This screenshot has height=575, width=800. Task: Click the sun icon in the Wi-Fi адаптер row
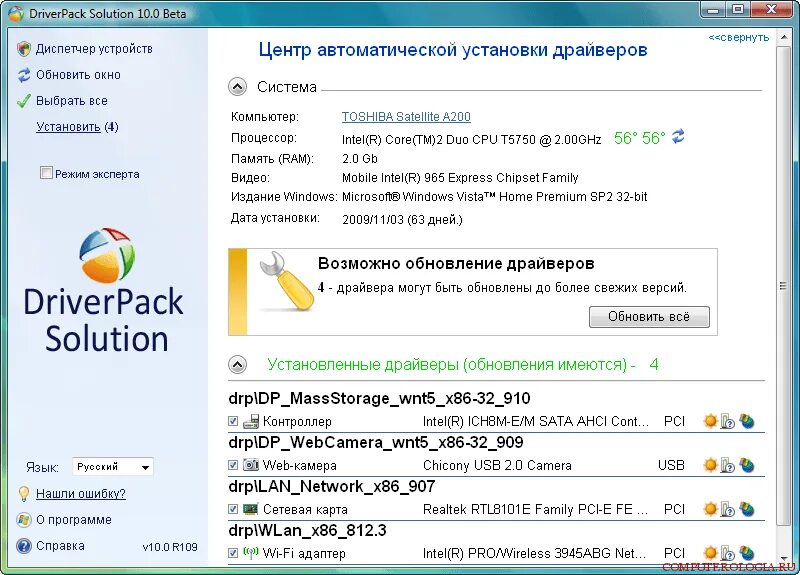tap(710, 553)
